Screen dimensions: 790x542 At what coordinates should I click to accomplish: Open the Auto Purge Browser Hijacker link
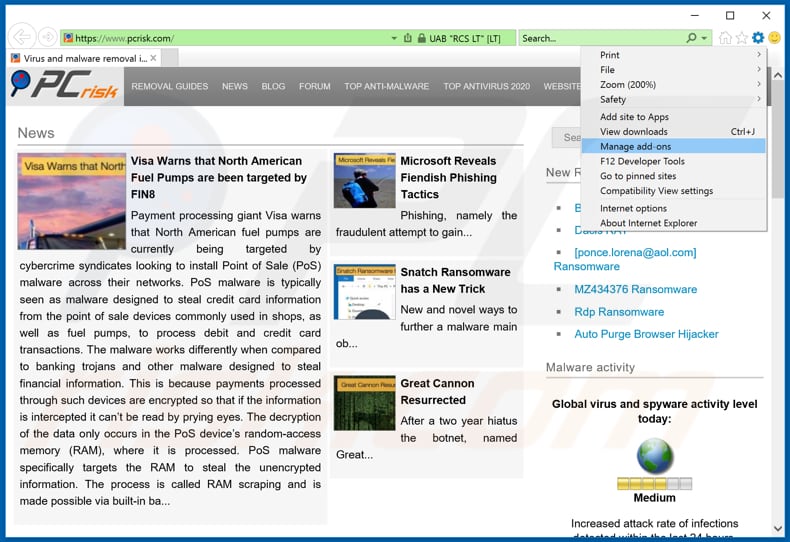point(646,334)
